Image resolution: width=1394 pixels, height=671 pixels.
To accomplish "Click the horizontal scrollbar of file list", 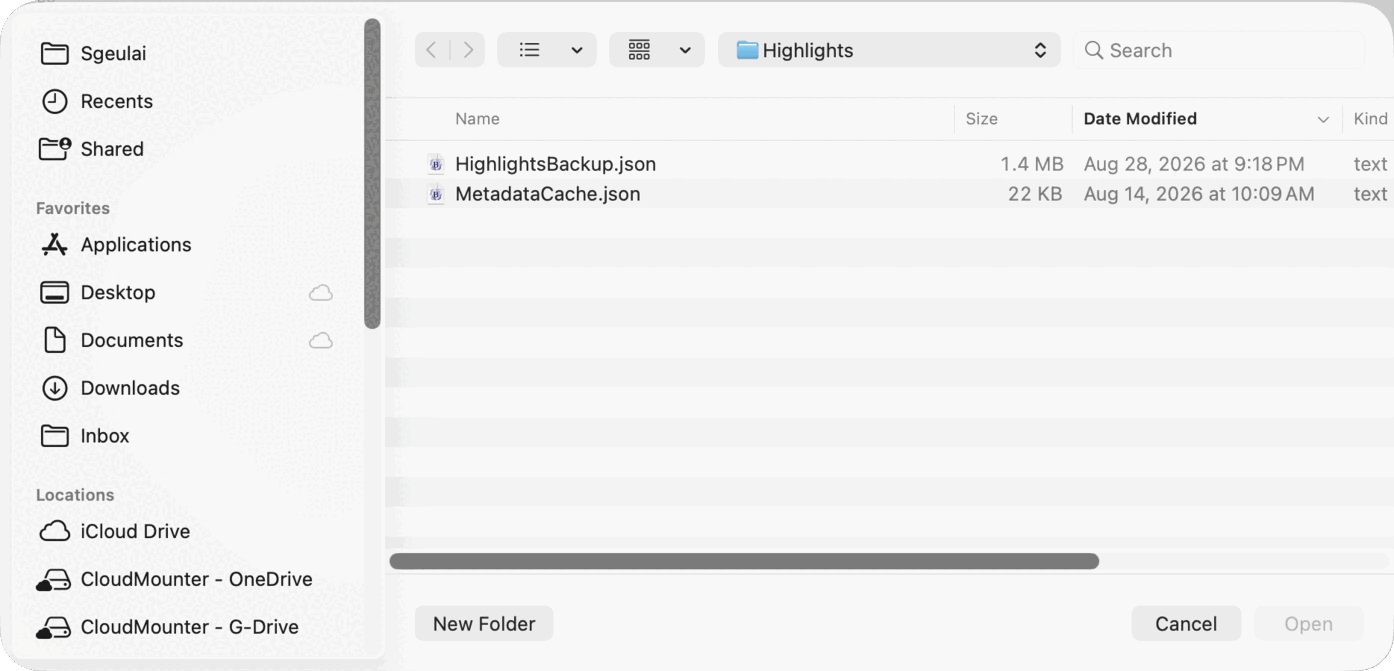I will click(744, 561).
